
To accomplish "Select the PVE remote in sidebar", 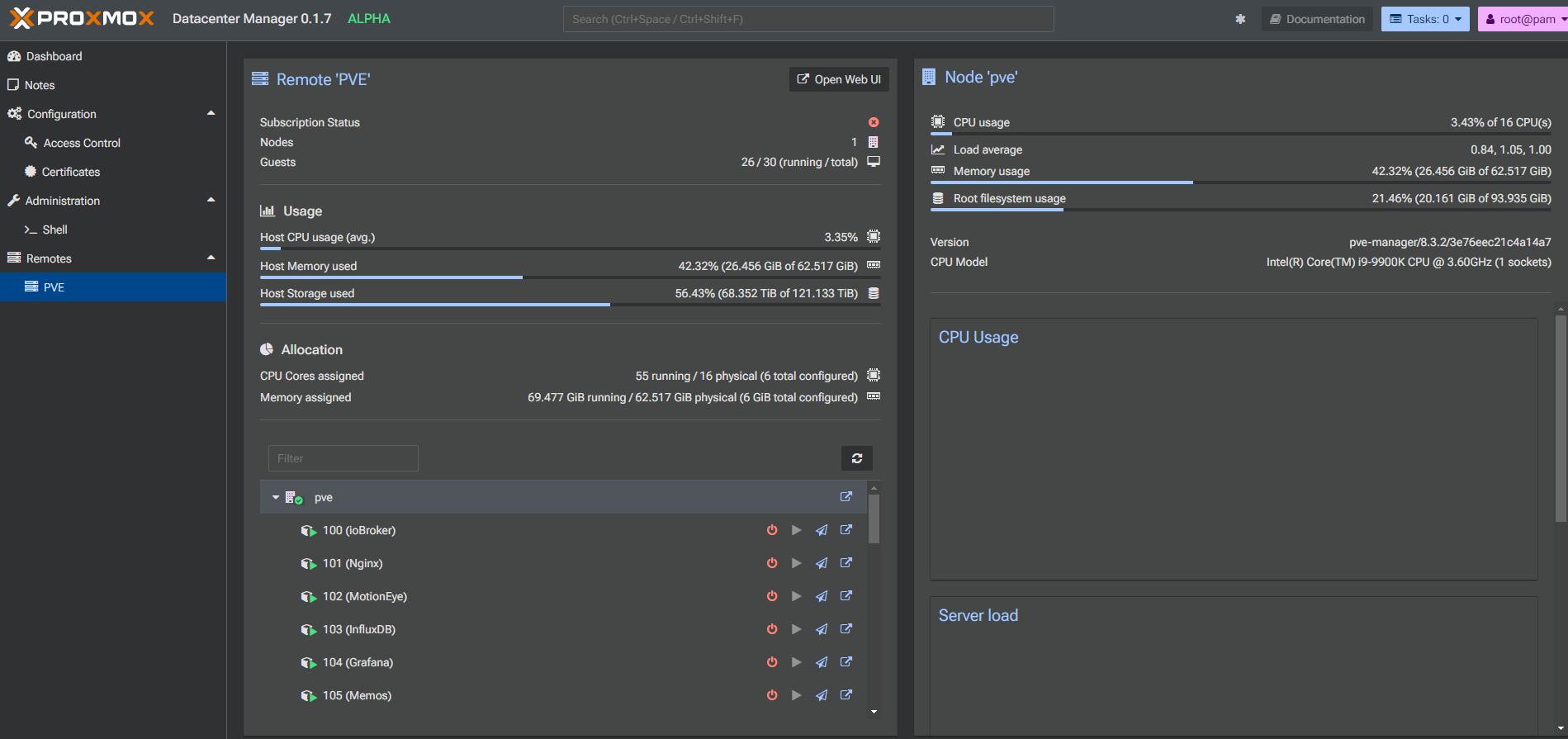I will pyautogui.click(x=113, y=287).
